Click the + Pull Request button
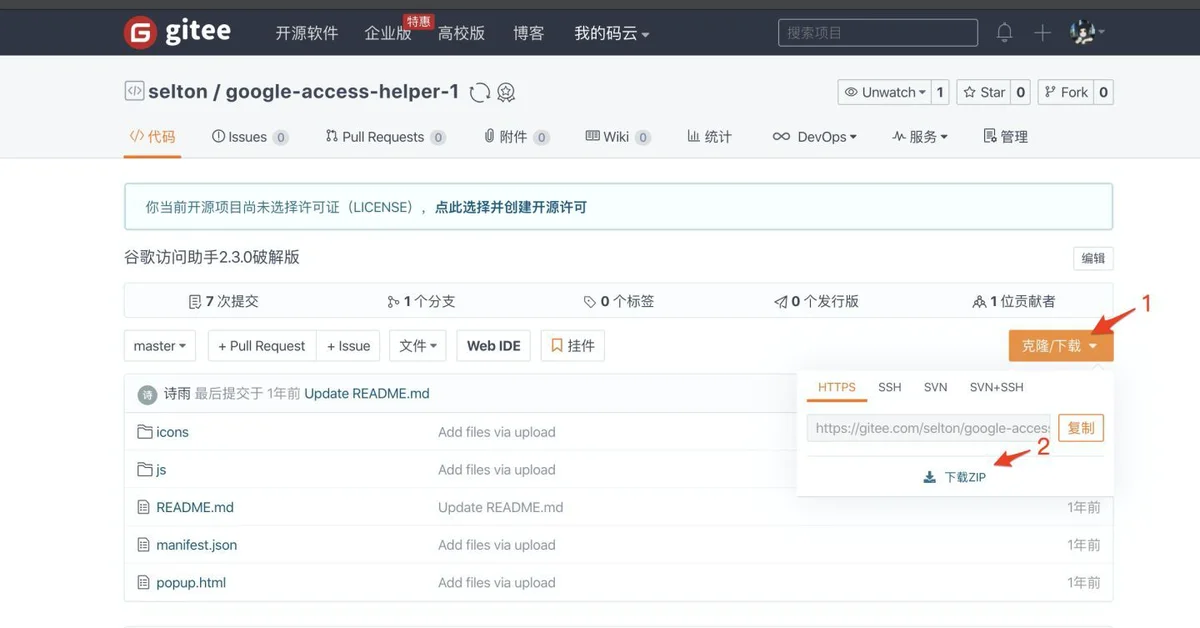 (x=262, y=346)
